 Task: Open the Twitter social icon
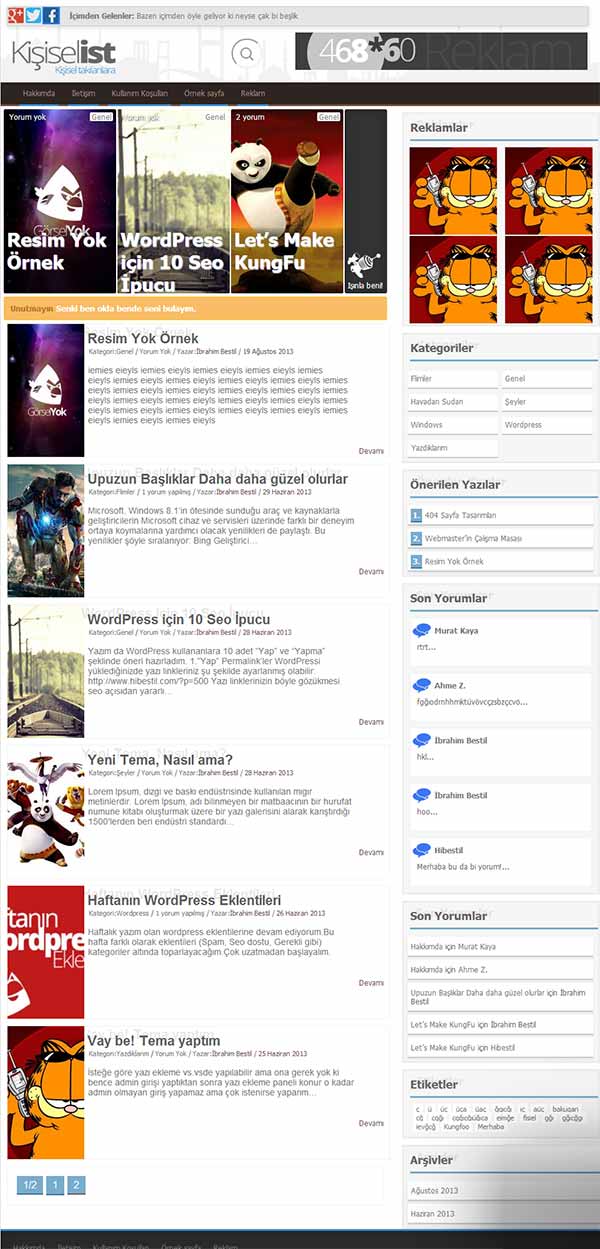[33, 15]
